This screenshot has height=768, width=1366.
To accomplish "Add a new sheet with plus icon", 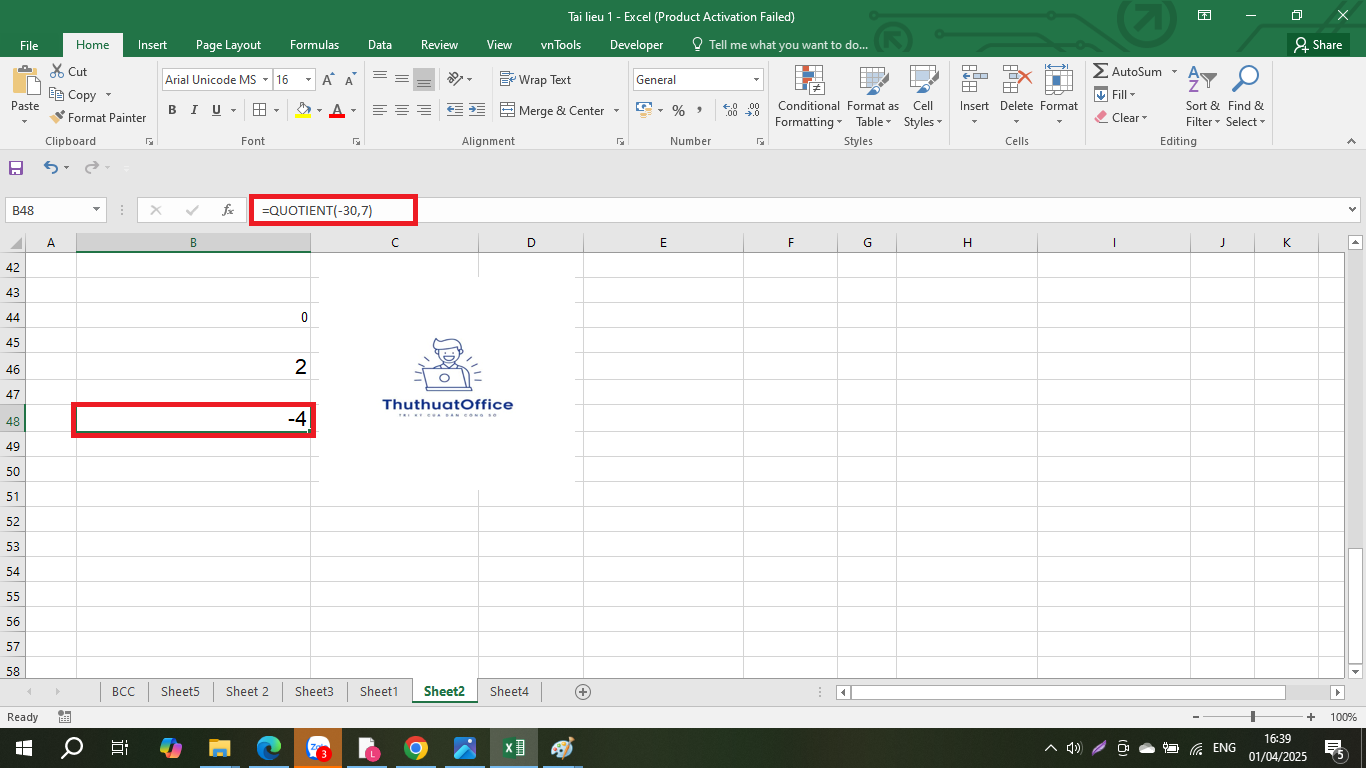I will tap(583, 692).
